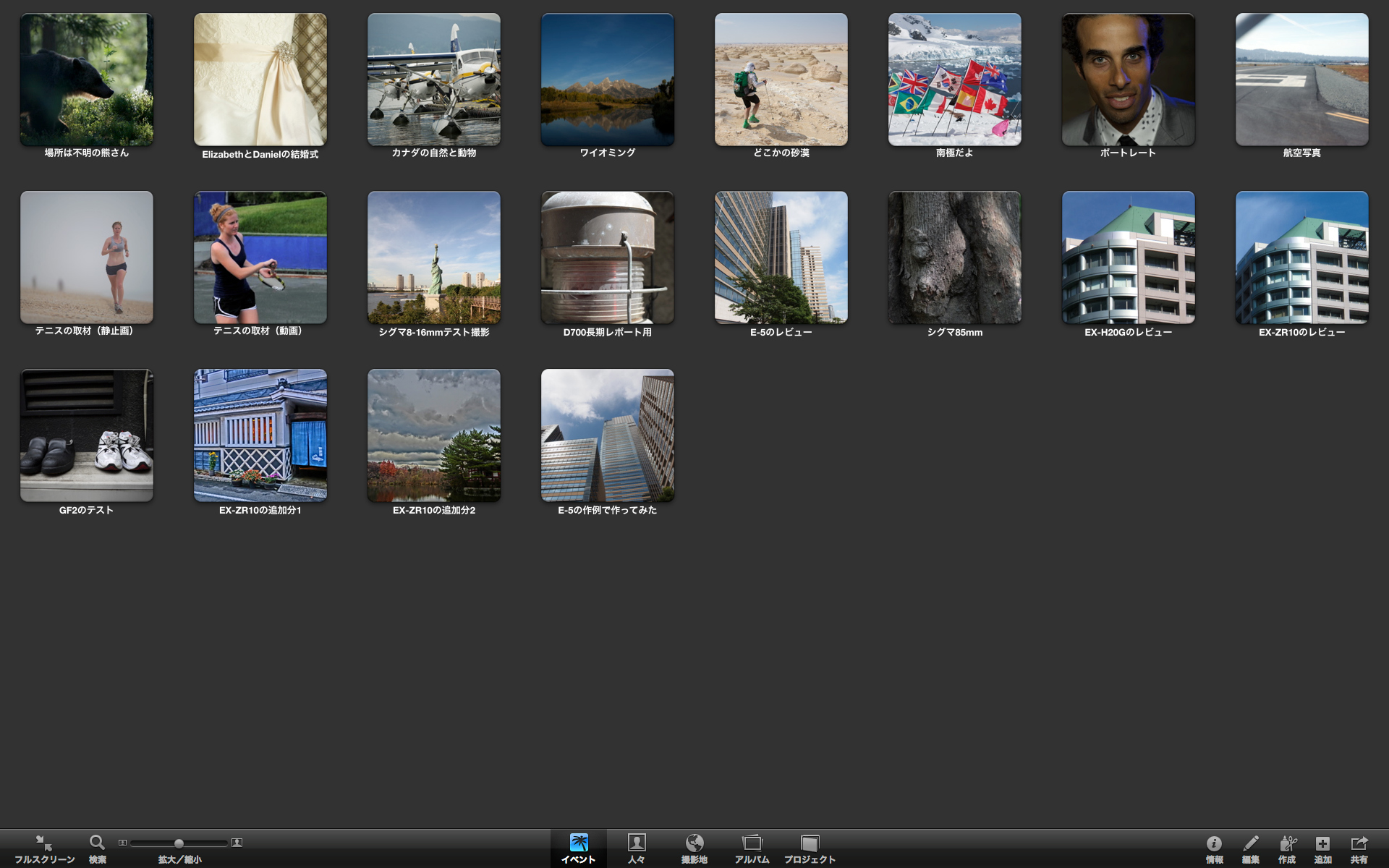The image size is (1389, 868).
Task: Open the 編集 pencil edit tool
Action: tap(1250, 843)
